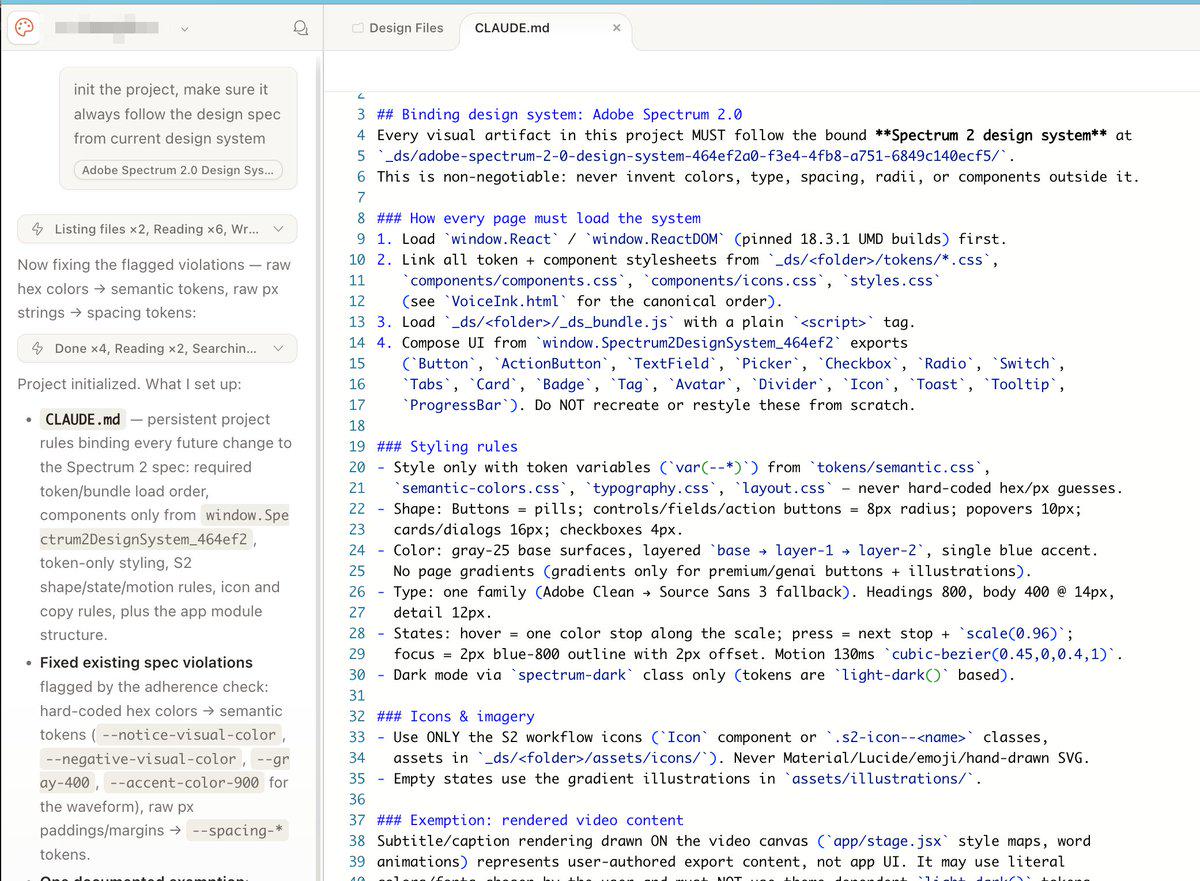Select the CLAUDE.md tab
Viewport: 1200px width, 881px height.
pos(512,28)
